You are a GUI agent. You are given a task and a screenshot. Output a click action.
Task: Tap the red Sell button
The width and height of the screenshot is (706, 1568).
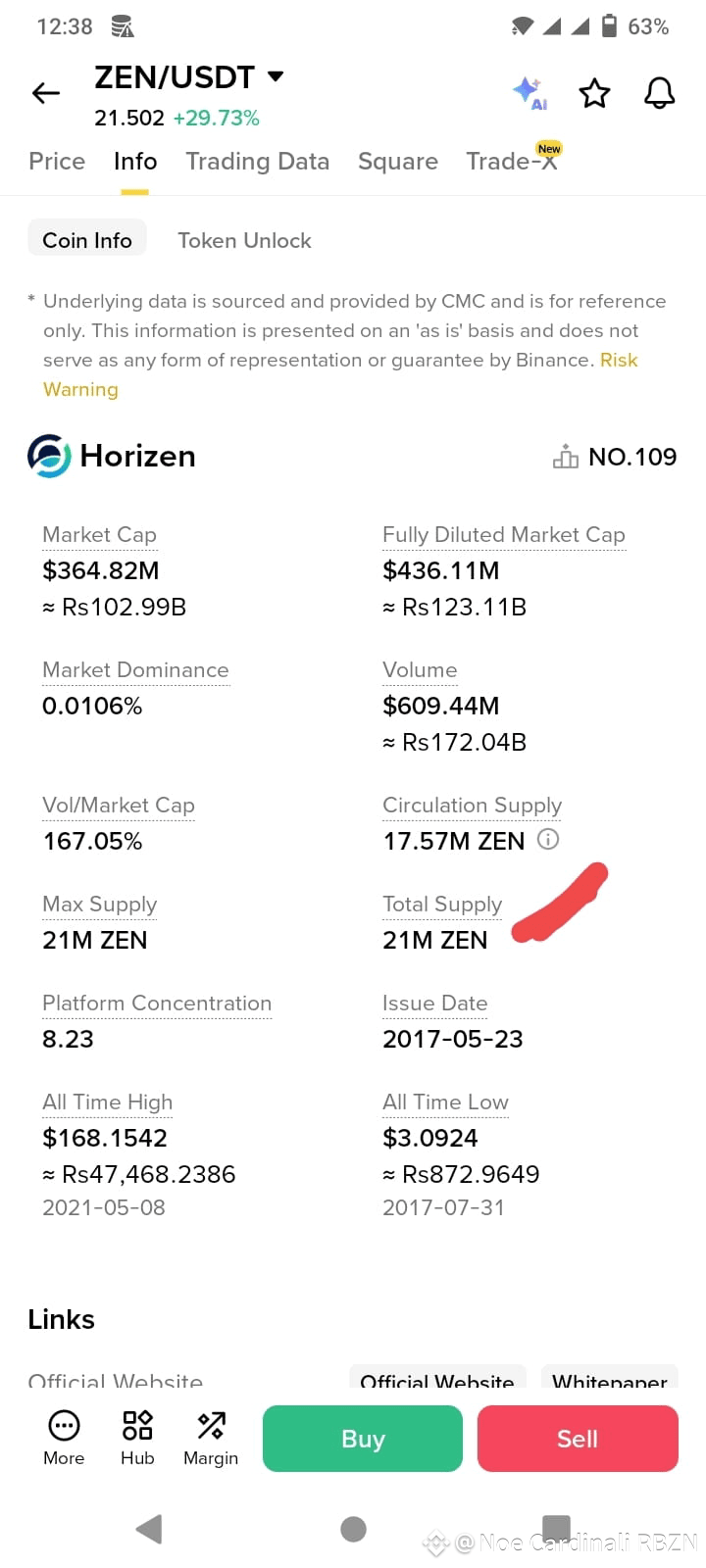578,1439
